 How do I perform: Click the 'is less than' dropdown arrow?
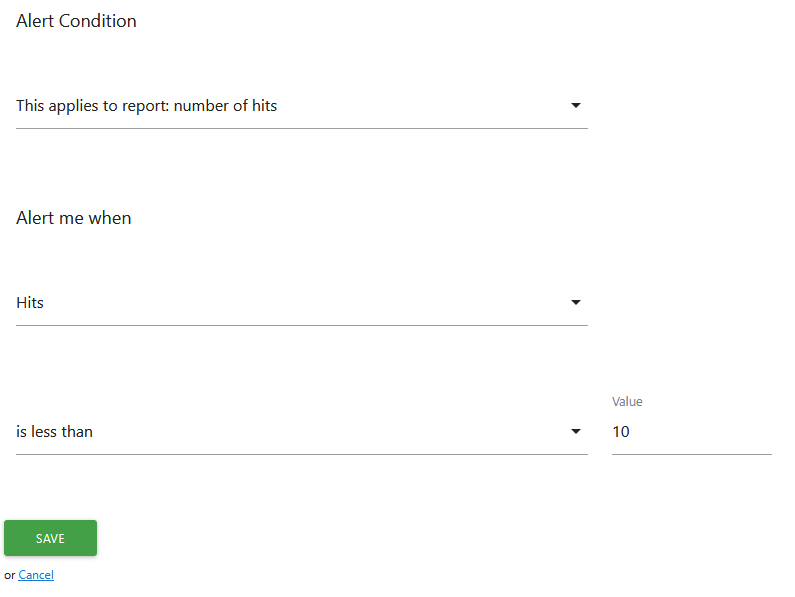click(576, 432)
